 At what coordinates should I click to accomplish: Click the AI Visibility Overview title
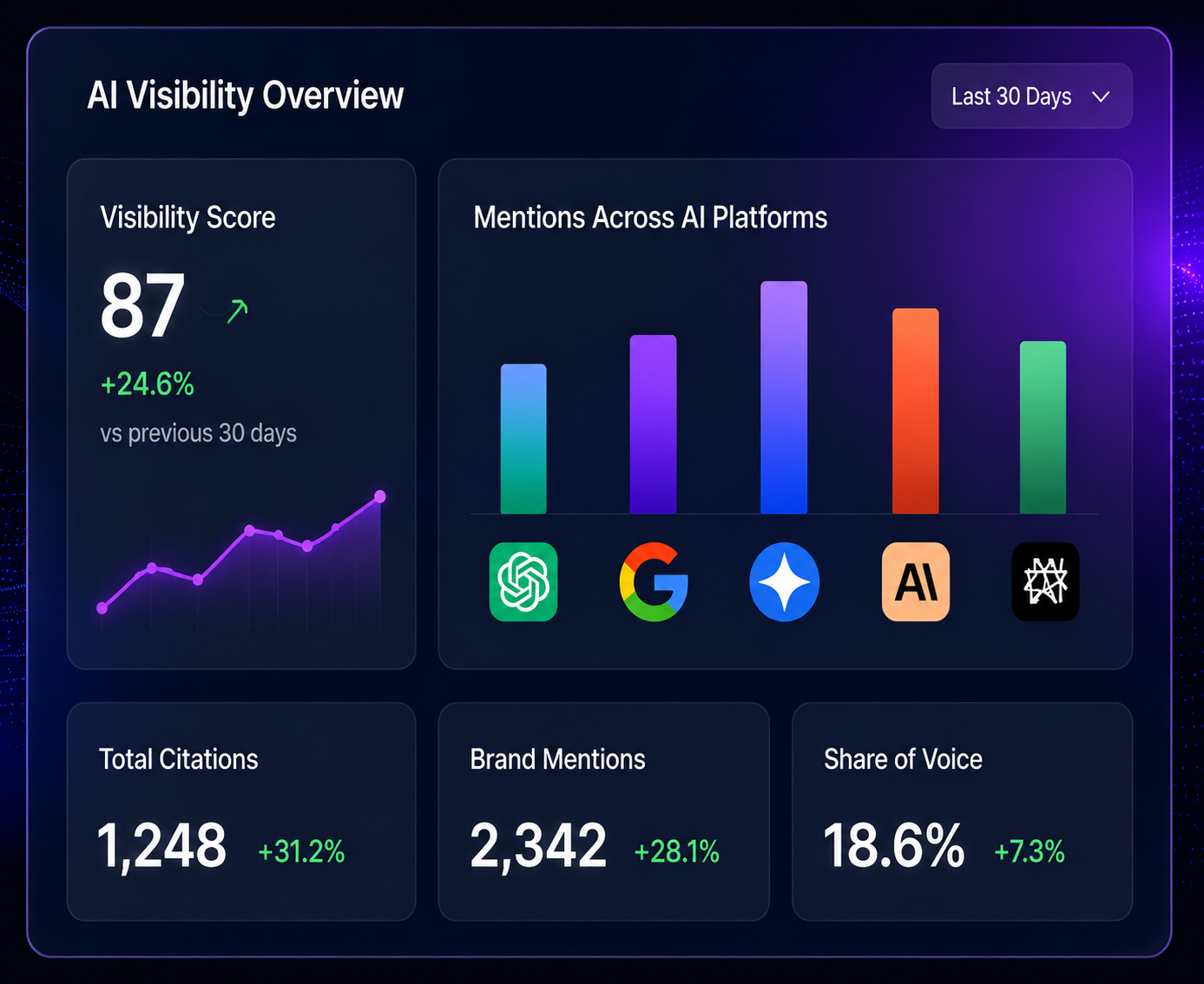[246, 95]
